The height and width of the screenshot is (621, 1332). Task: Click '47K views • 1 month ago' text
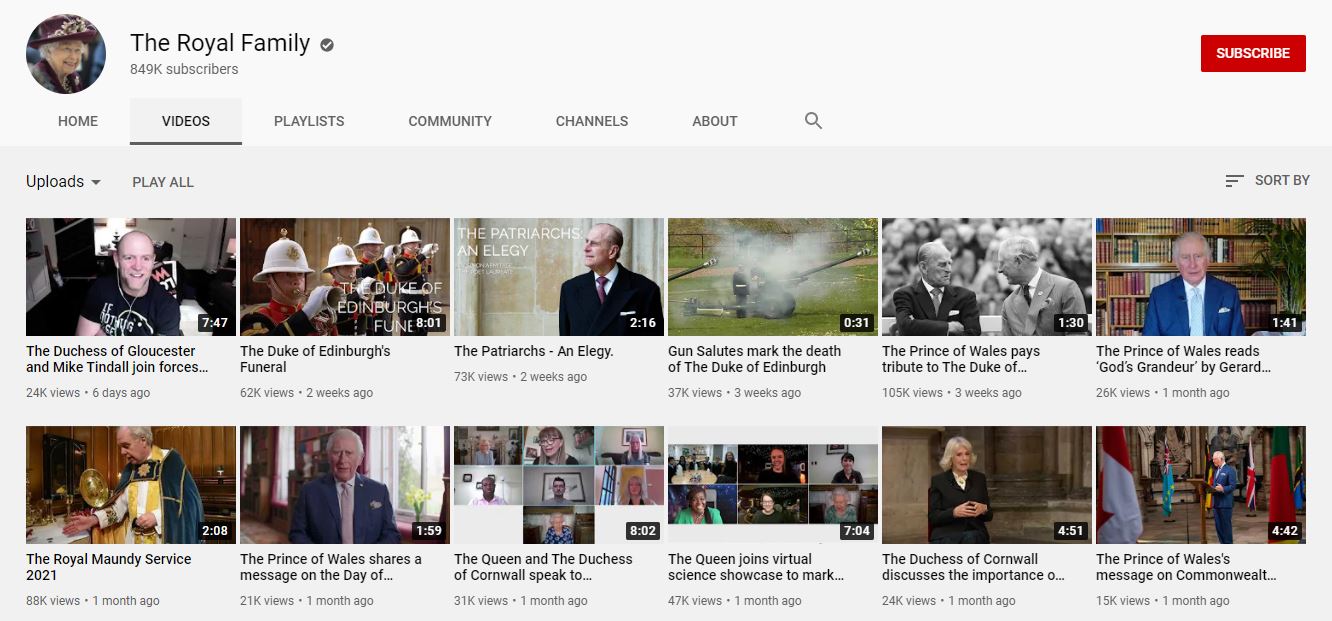[735, 601]
